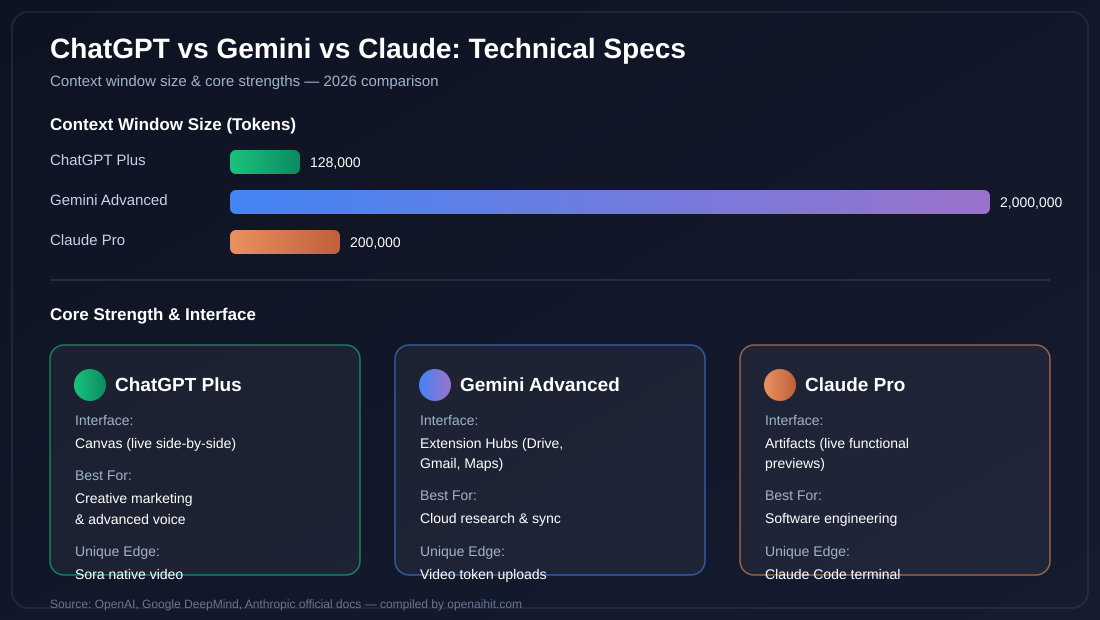The height and width of the screenshot is (620, 1100).
Task: Click the orange Claude Pro context bar
Action: 285,242
